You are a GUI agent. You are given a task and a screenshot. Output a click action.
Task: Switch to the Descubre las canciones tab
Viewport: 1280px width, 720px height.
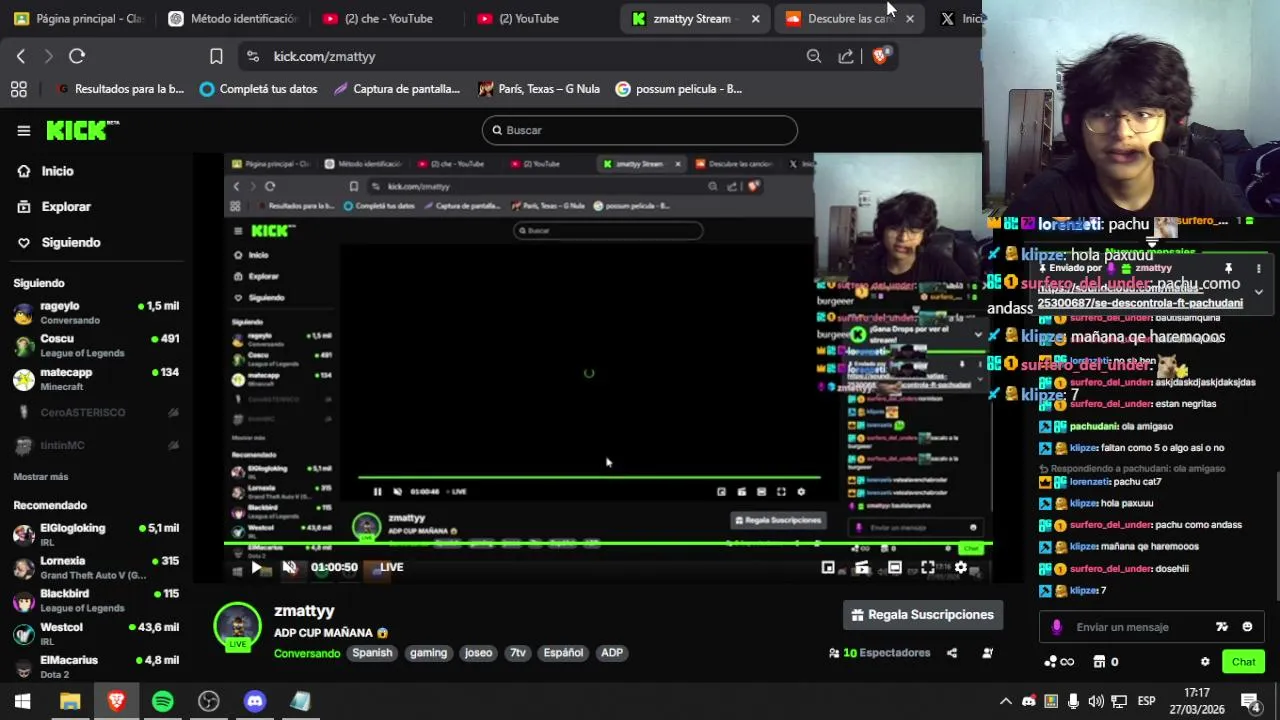click(848, 18)
